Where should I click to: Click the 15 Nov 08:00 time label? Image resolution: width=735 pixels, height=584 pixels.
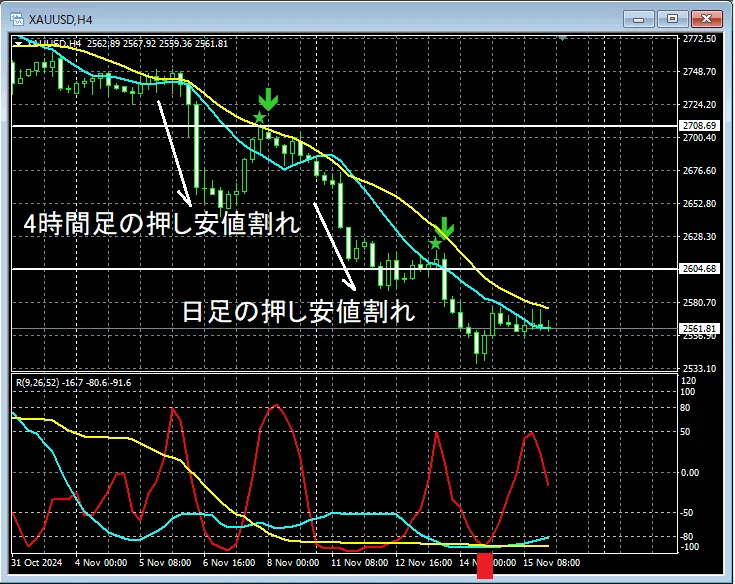pyautogui.click(x=551, y=562)
